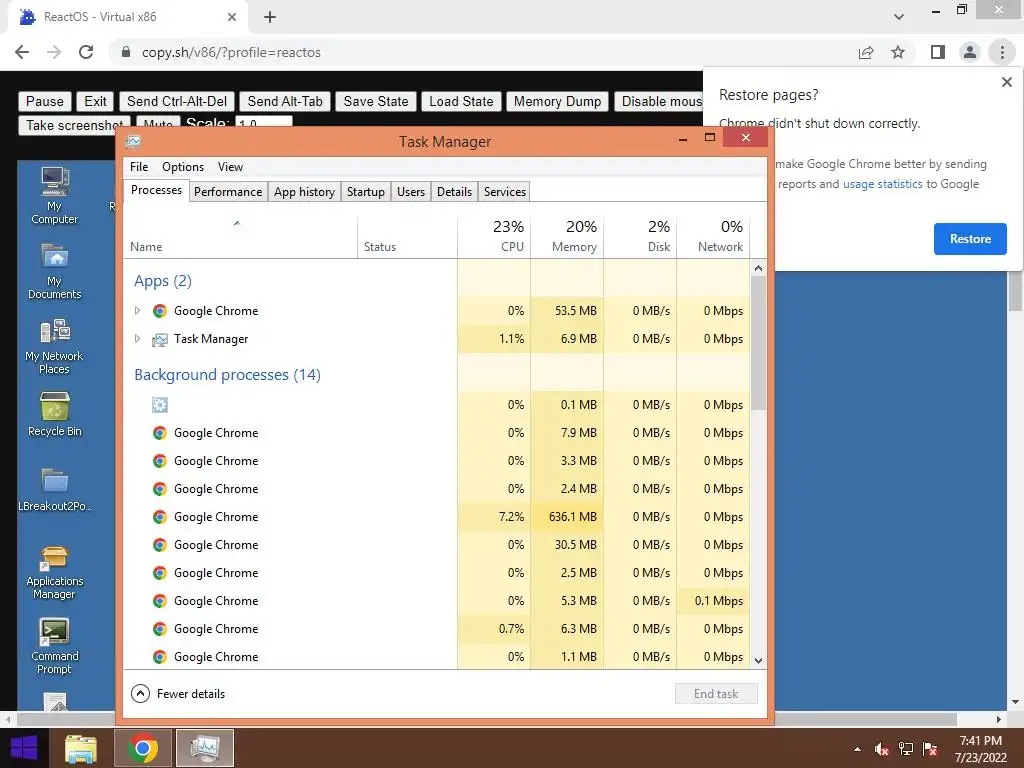Image resolution: width=1024 pixels, height=768 pixels.
Task: Click Restore in the restore pages popup
Action: pyautogui.click(x=970, y=239)
